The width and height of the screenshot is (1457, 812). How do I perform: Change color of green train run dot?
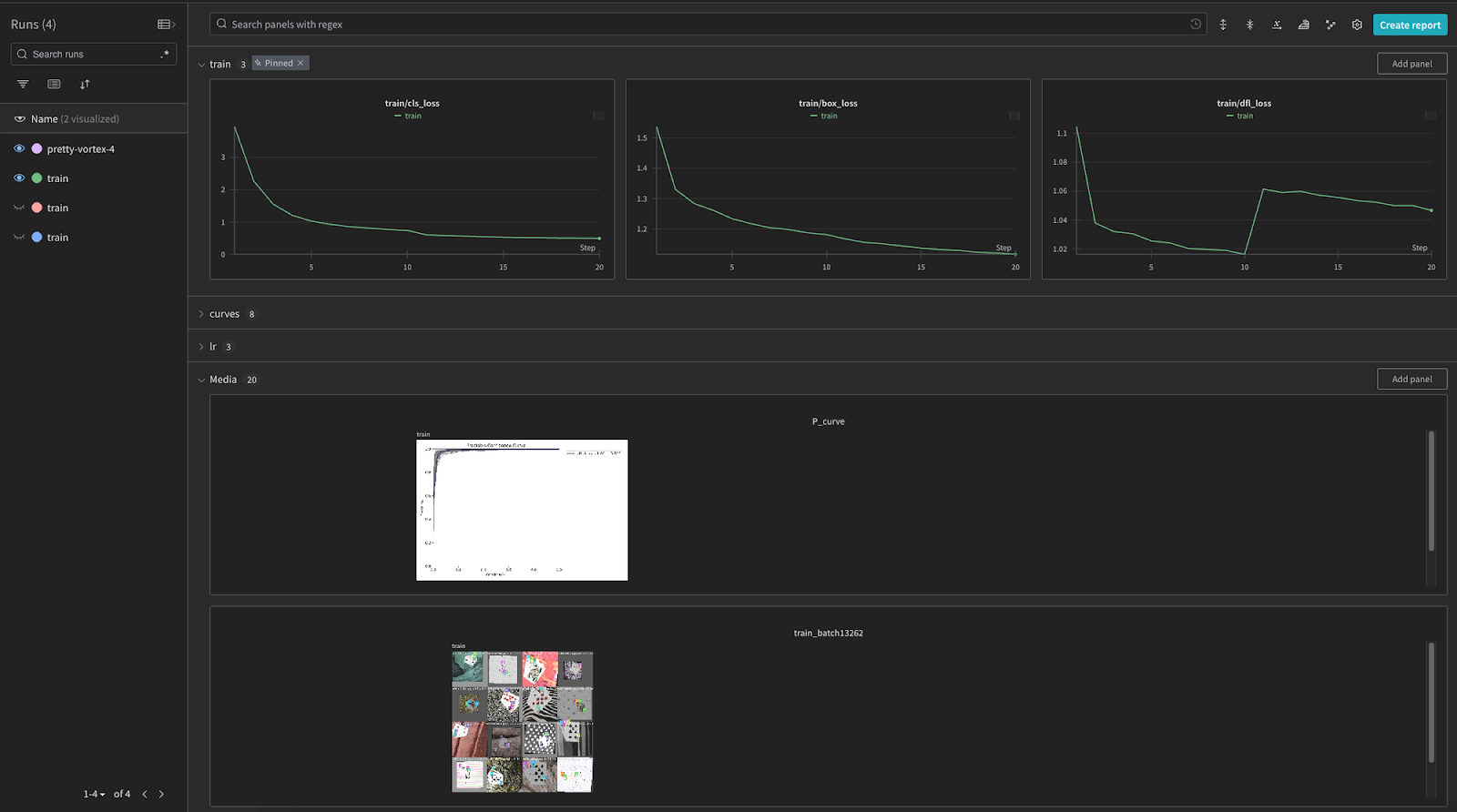pyautogui.click(x=37, y=178)
